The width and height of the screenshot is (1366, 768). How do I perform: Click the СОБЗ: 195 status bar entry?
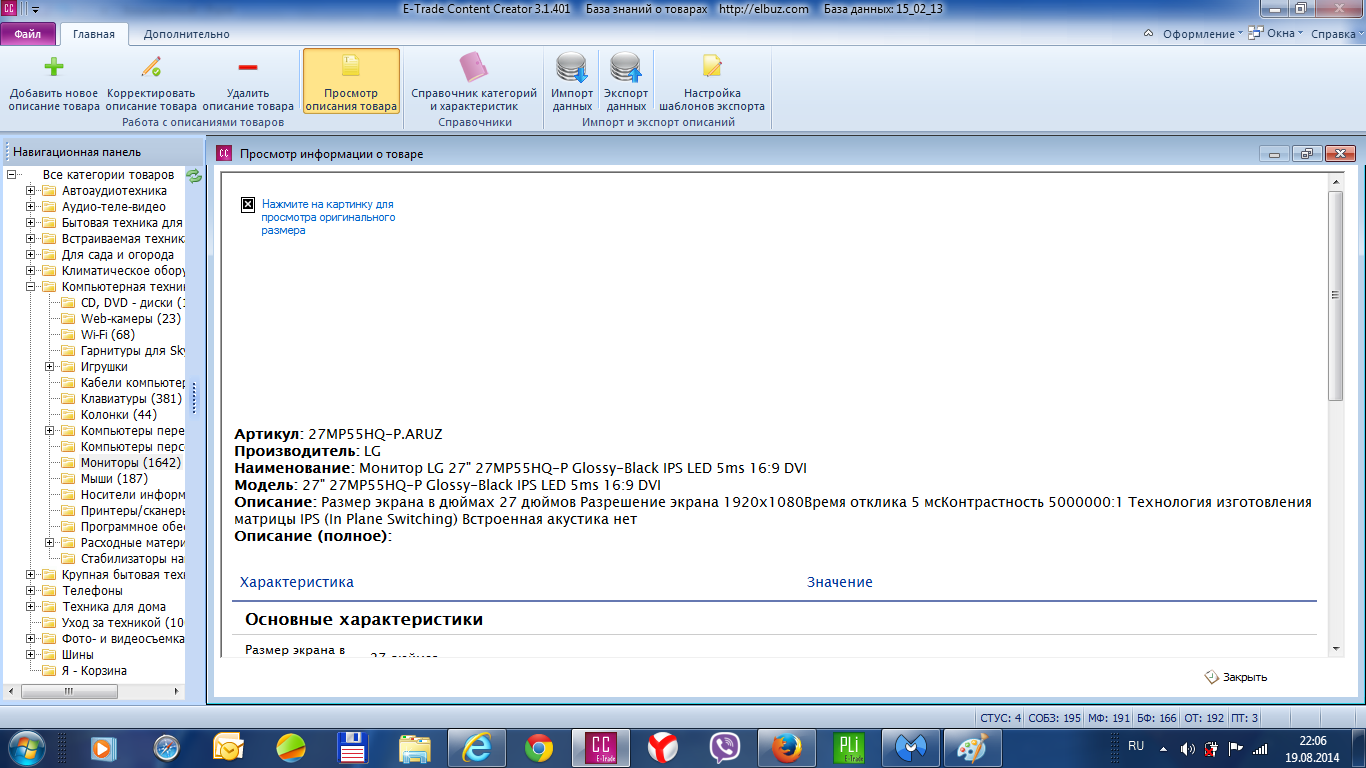(1056, 718)
